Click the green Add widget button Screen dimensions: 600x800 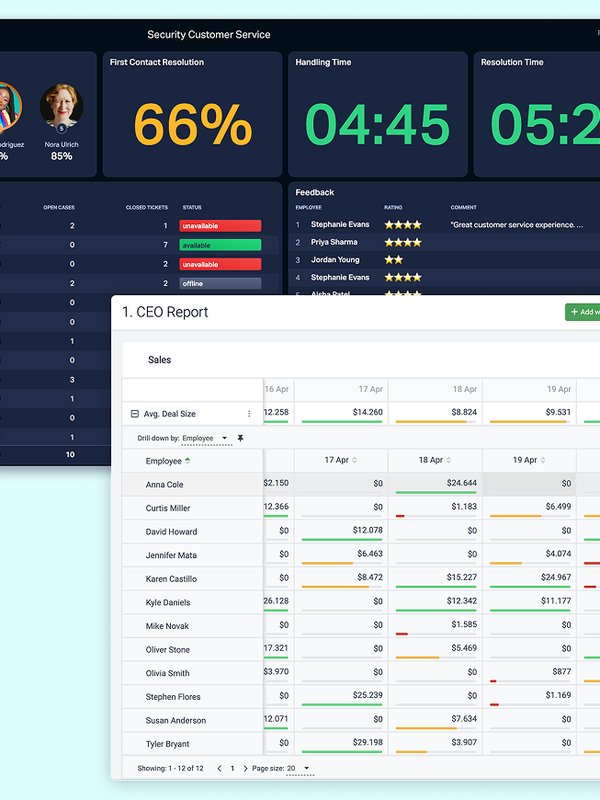[584, 313]
